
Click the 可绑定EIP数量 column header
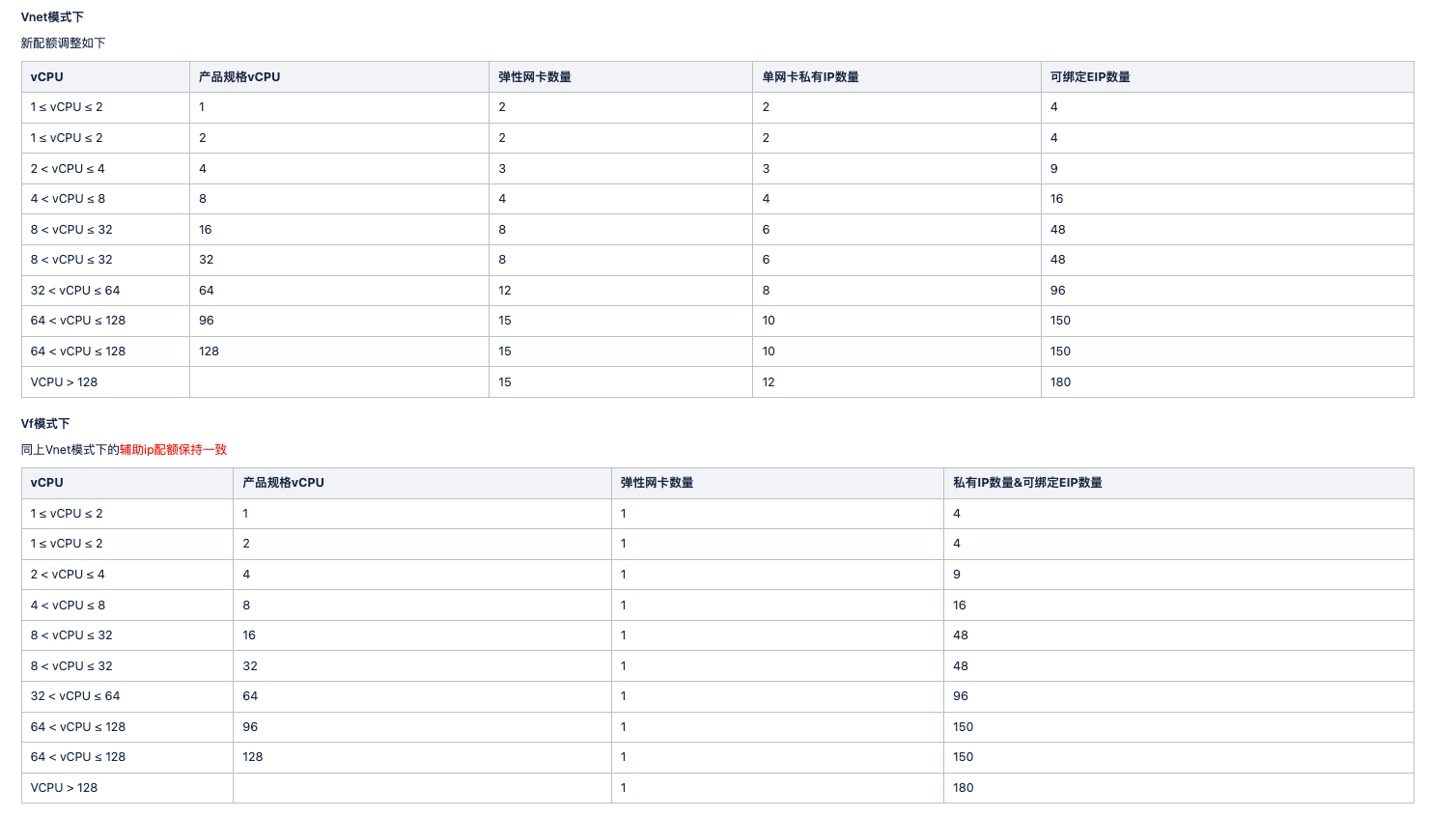tap(1090, 77)
